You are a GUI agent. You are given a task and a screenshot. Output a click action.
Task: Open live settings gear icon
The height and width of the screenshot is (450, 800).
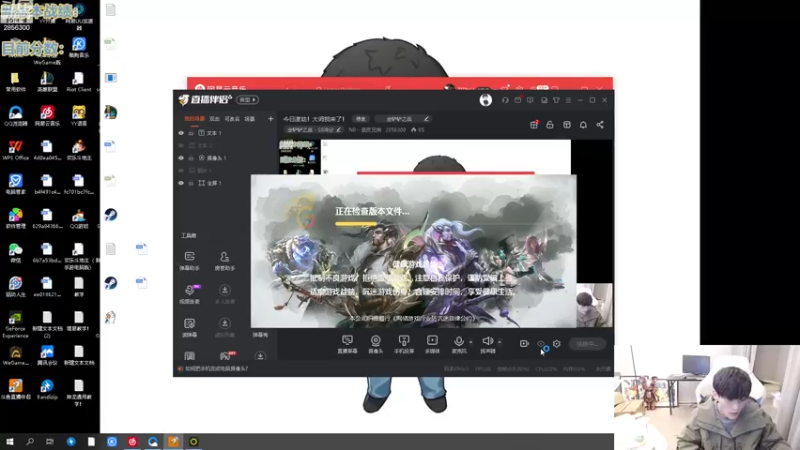(x=557, y=344)
